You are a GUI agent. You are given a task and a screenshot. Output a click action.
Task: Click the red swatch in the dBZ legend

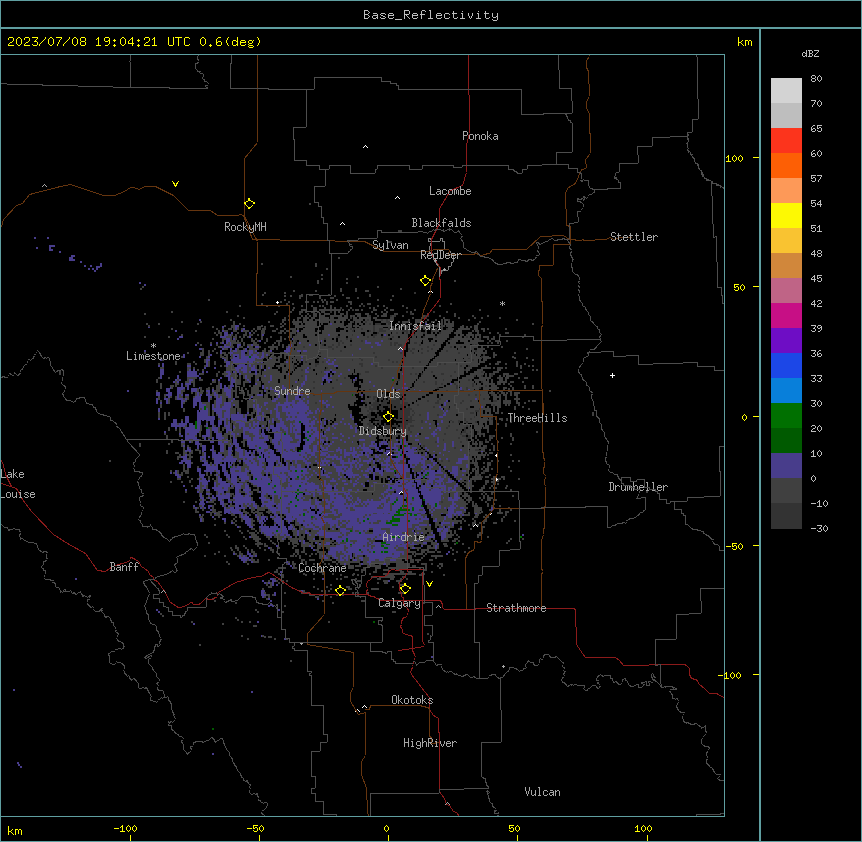point(786,140)
